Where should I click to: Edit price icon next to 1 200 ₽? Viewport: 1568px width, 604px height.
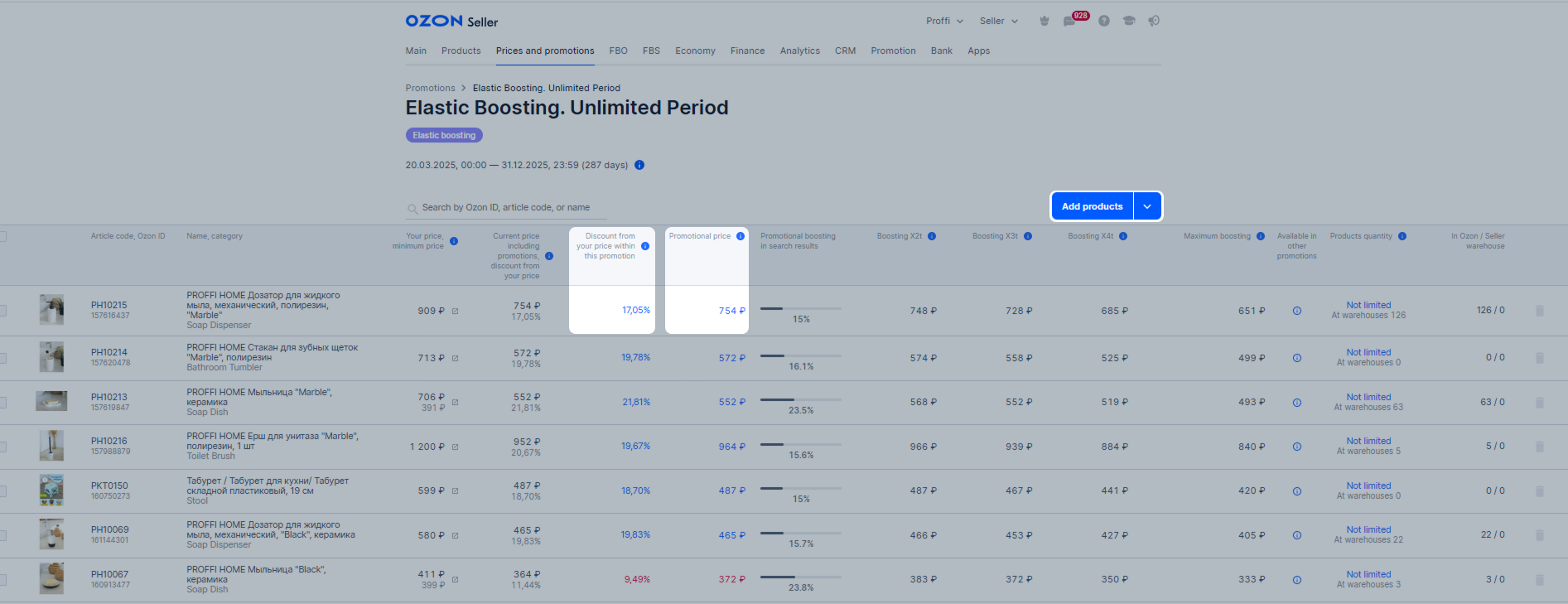pos(455,447)
